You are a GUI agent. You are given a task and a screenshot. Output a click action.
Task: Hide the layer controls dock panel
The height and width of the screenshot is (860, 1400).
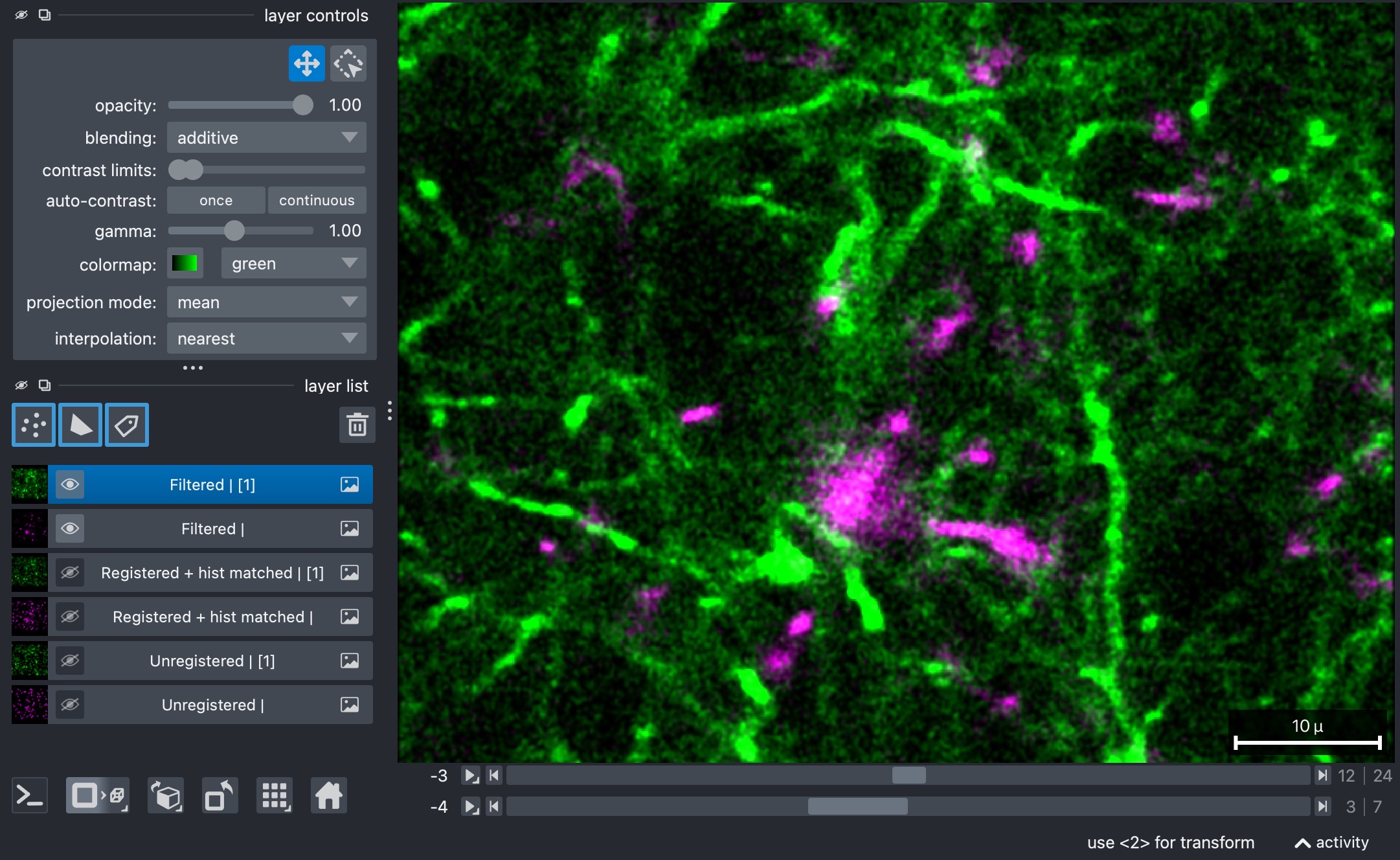pyautogui.click(x=21, y=15)
